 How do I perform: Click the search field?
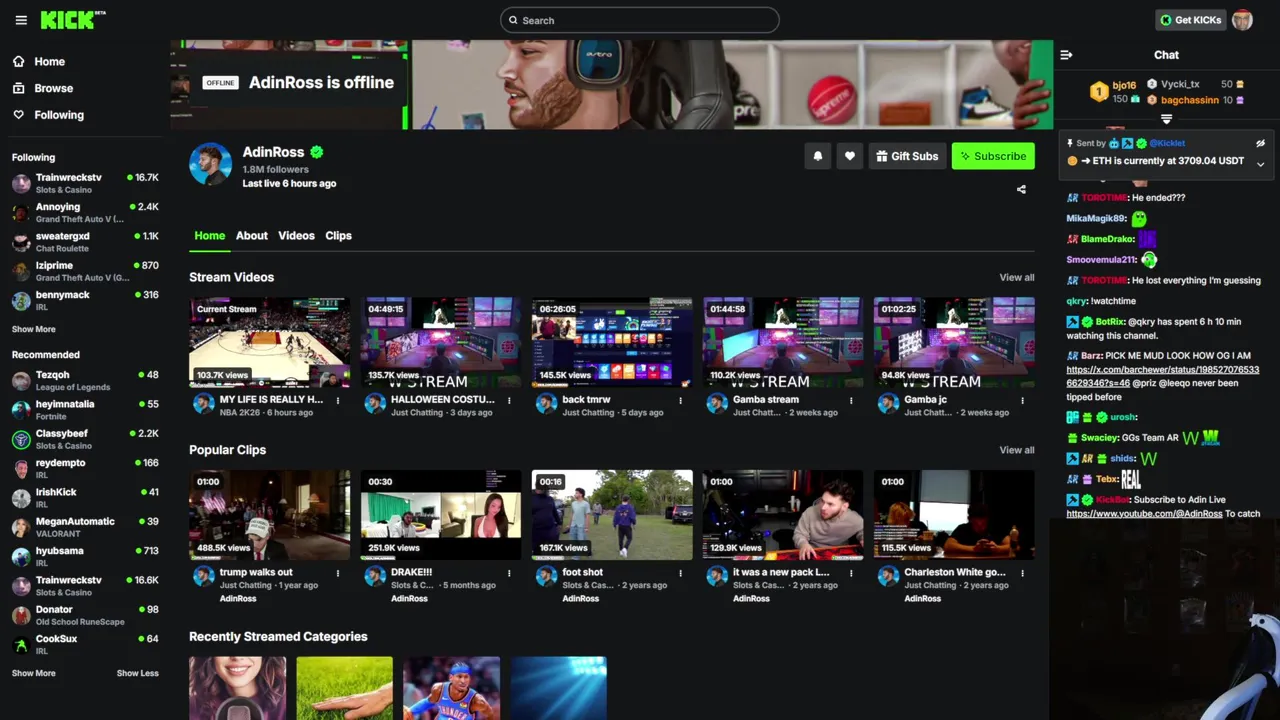coord(640,20)
